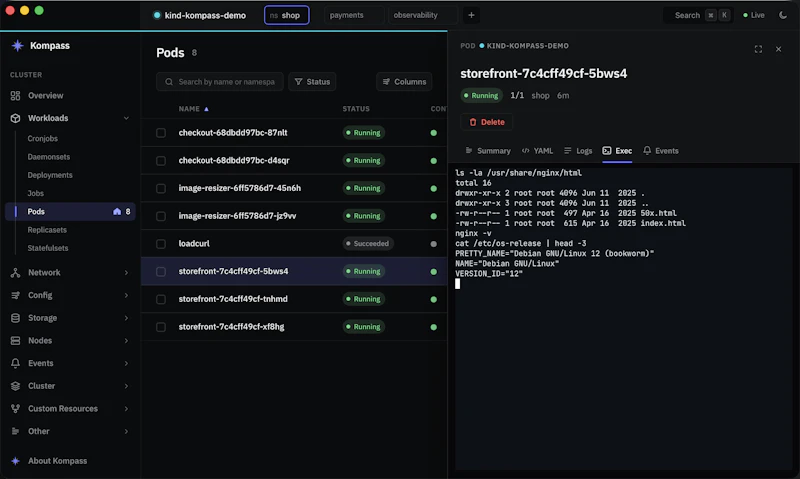
Task: Select checkbox for loadcurl pod
Action: (161, 244)
